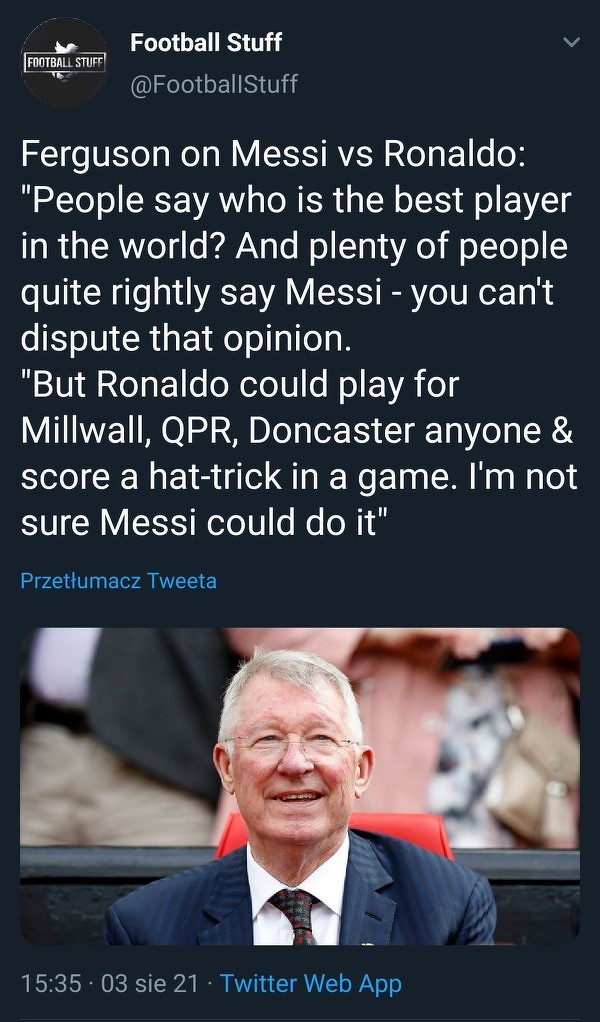Image resolution: width=600 pixels, height=1022 pixels.
Task: Click the patterned tie in the photo
Action: tap(296, 912)
